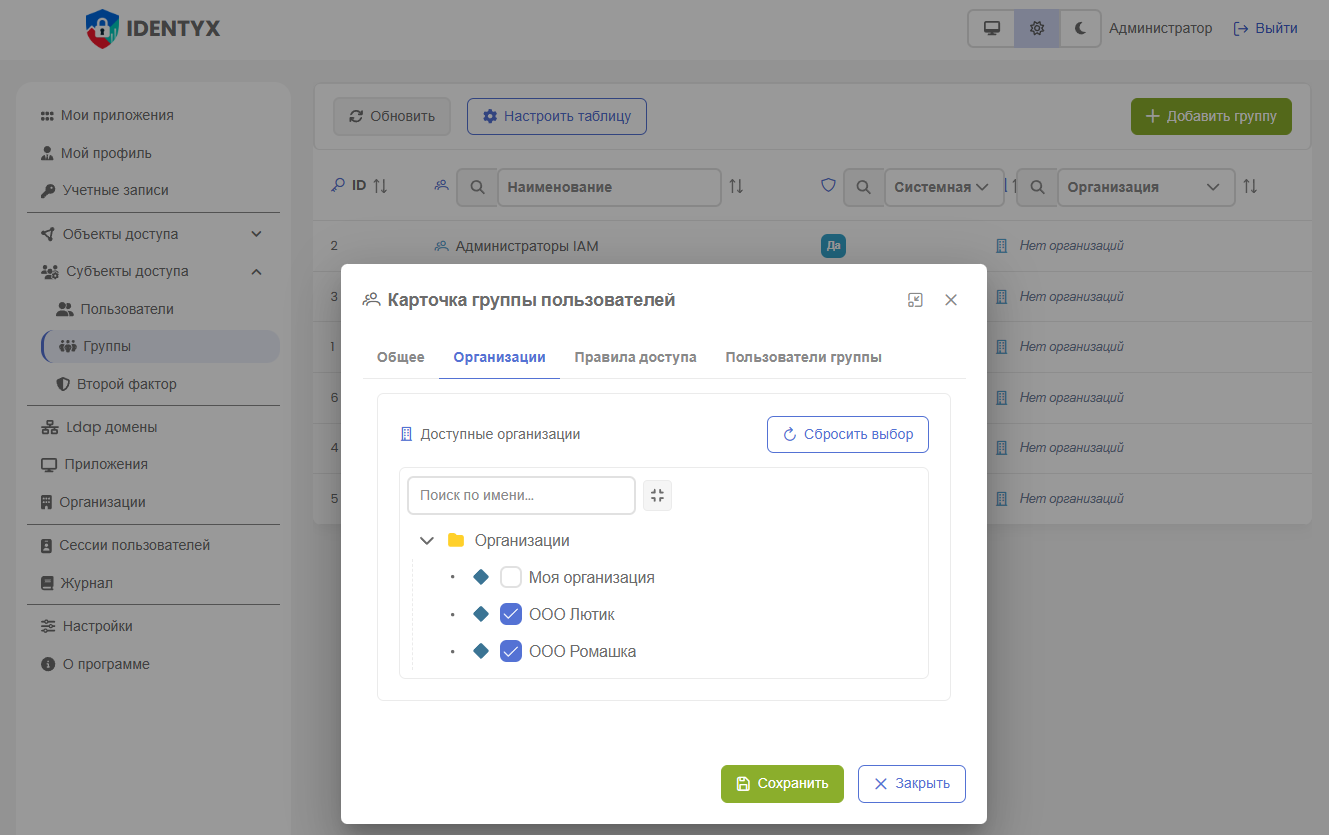
Task: Select the system theme gear icon
Action: tap(1037, 29)
